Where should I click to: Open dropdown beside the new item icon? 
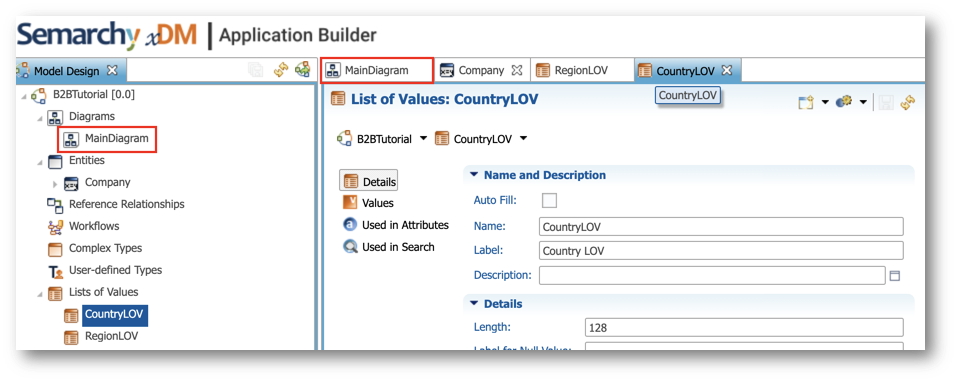pyautogui.click(x=825, y=102)
